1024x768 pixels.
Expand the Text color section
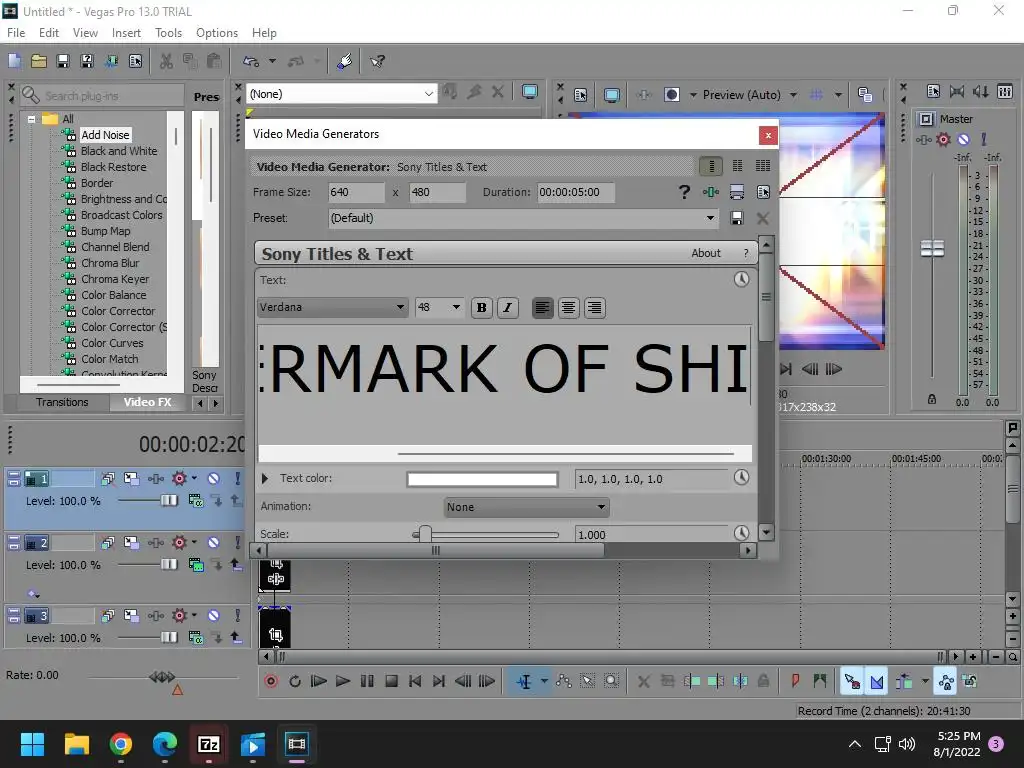pos(264,479)
